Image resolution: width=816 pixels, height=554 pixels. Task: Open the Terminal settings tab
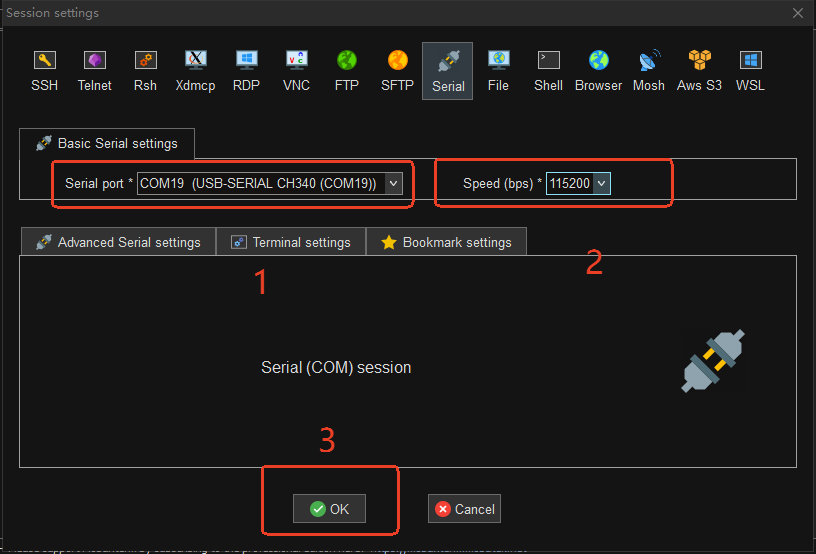pyautogui.click(x=291, y=242)
